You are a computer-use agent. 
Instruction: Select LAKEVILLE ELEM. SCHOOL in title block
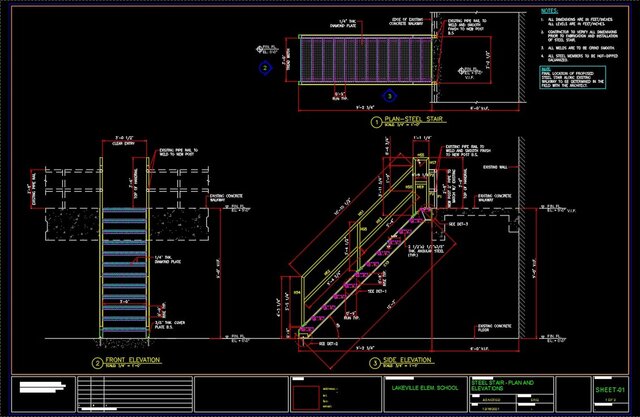pyautogui.click(x=425, y=388)
